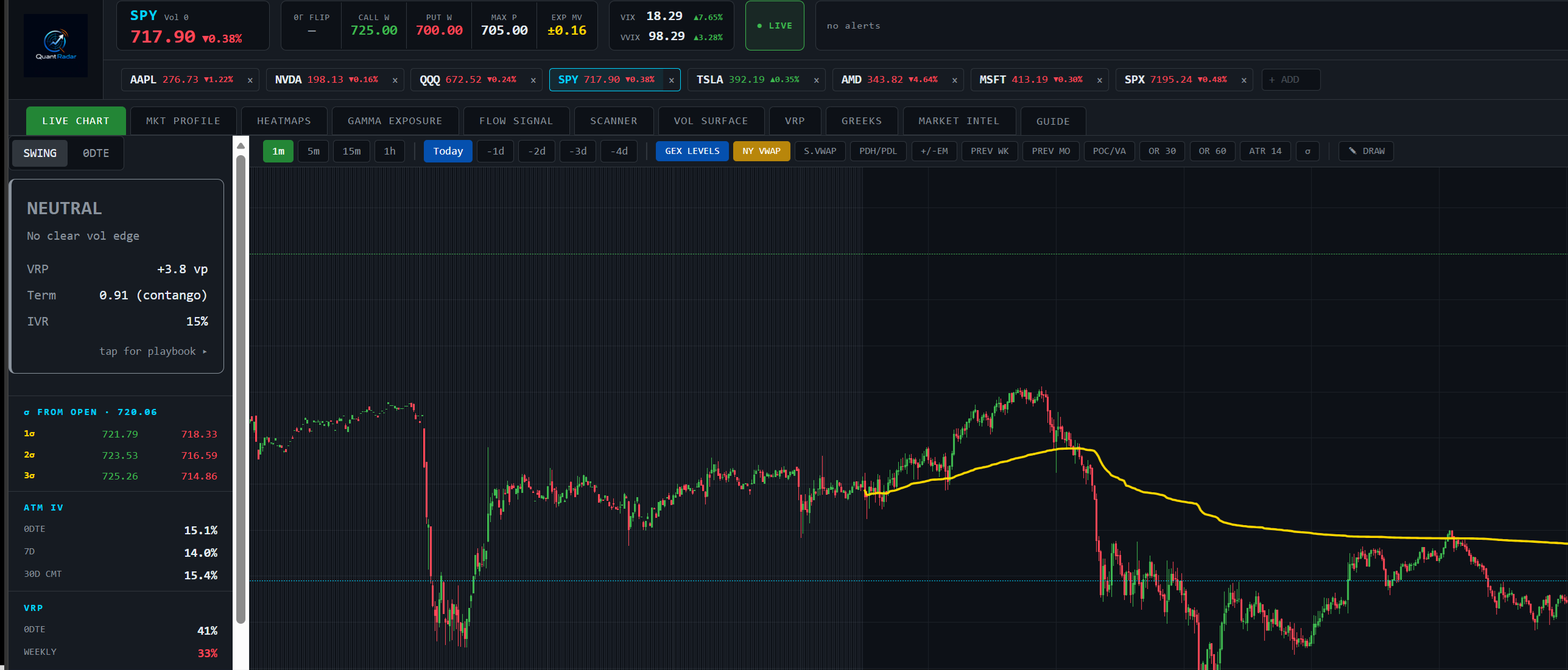Switch to 0DTE mode
Screen dimensions: 1568x670
tap(96, 153)
